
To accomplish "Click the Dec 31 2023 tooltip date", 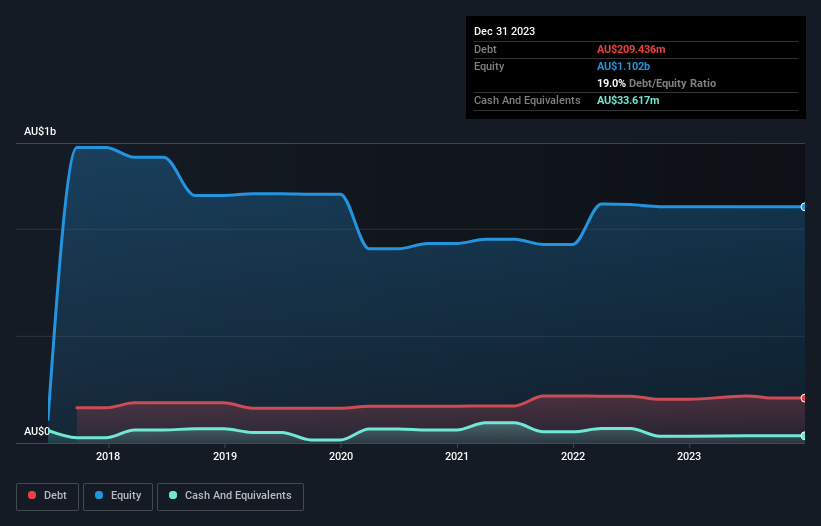I will tap(504, 31).
